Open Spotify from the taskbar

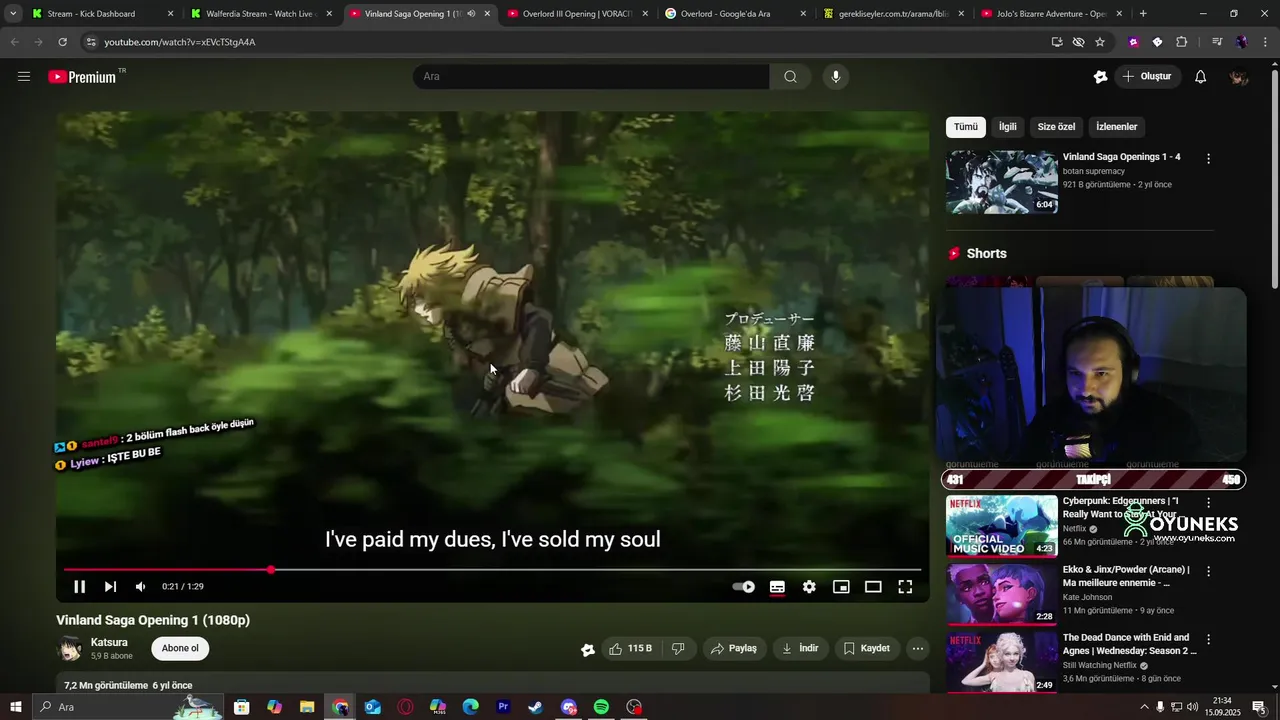(601, 707)
